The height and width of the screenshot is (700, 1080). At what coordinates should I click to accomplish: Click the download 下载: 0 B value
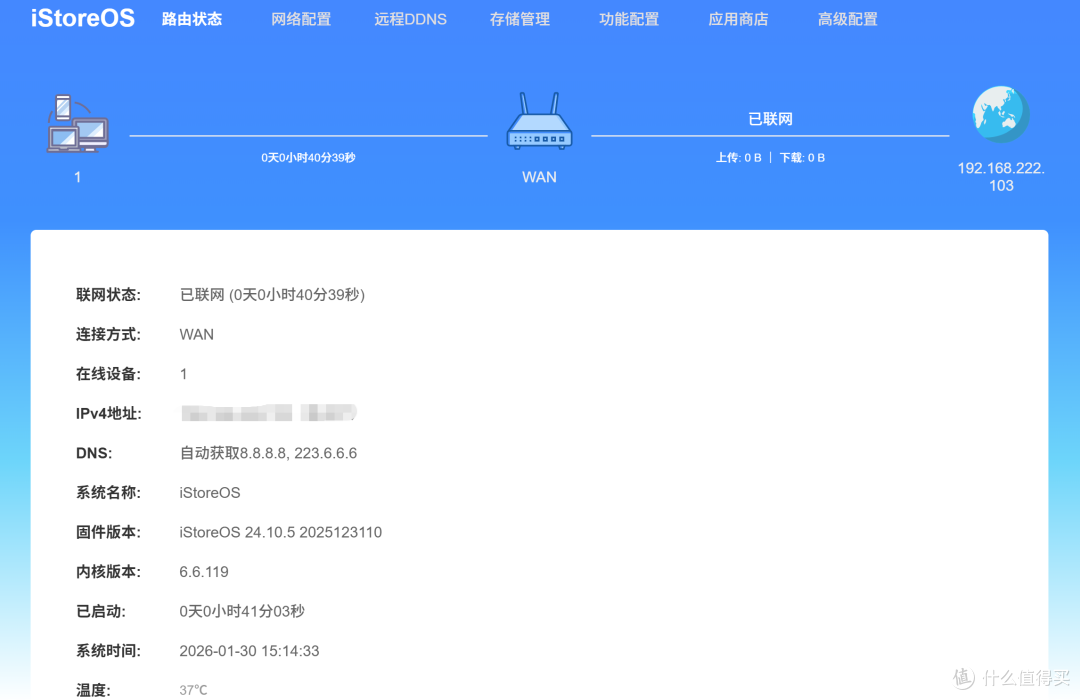(802, 158)
